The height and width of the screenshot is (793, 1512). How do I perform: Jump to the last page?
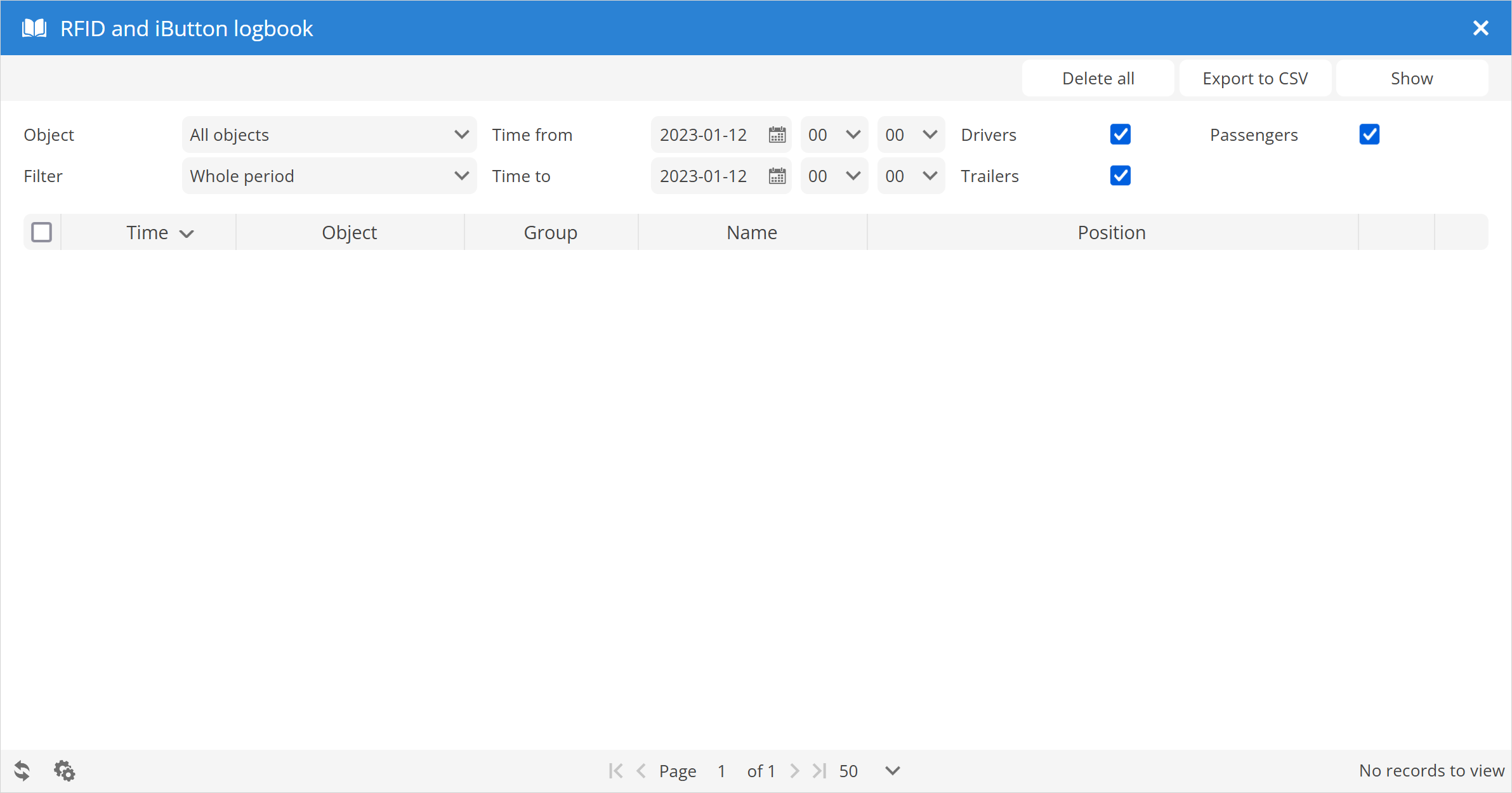point(820,771)
